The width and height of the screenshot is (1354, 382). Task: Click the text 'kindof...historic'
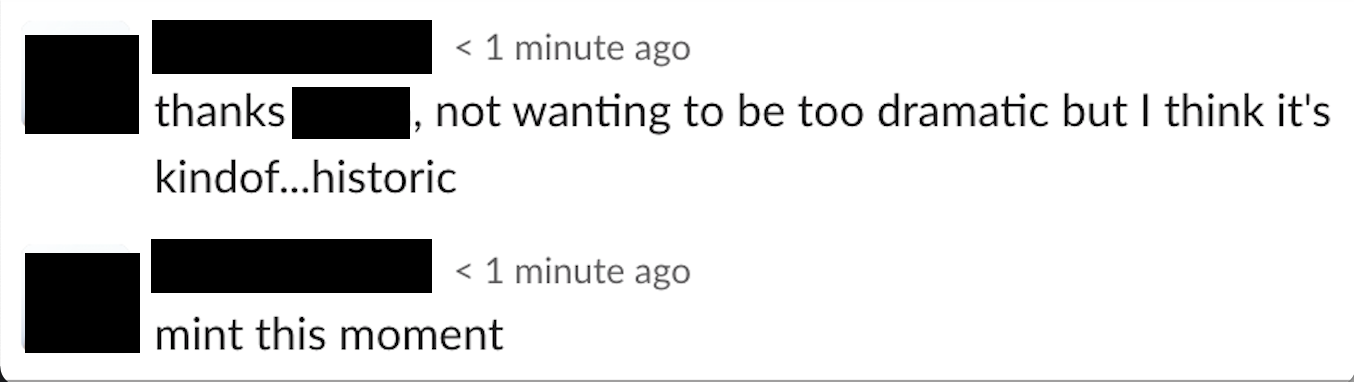pyautogui.click(x=305, y=178)
